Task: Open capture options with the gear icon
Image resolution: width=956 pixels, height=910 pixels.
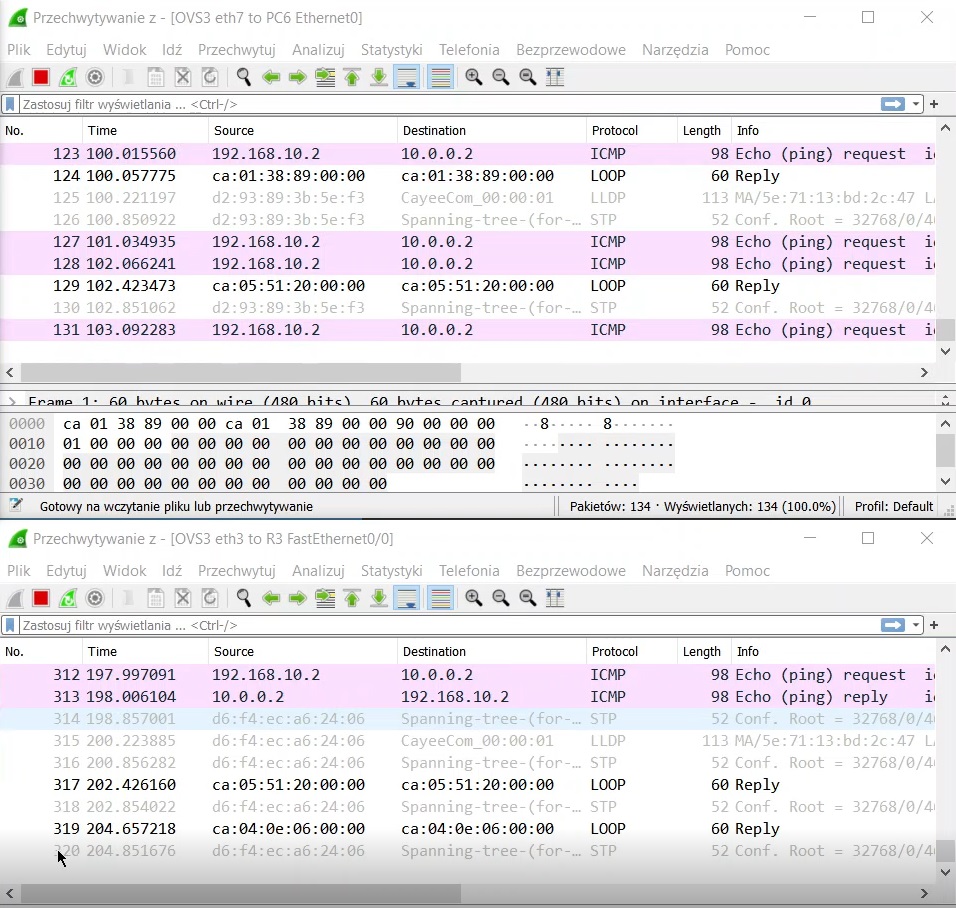Action: tap(95, 77)
